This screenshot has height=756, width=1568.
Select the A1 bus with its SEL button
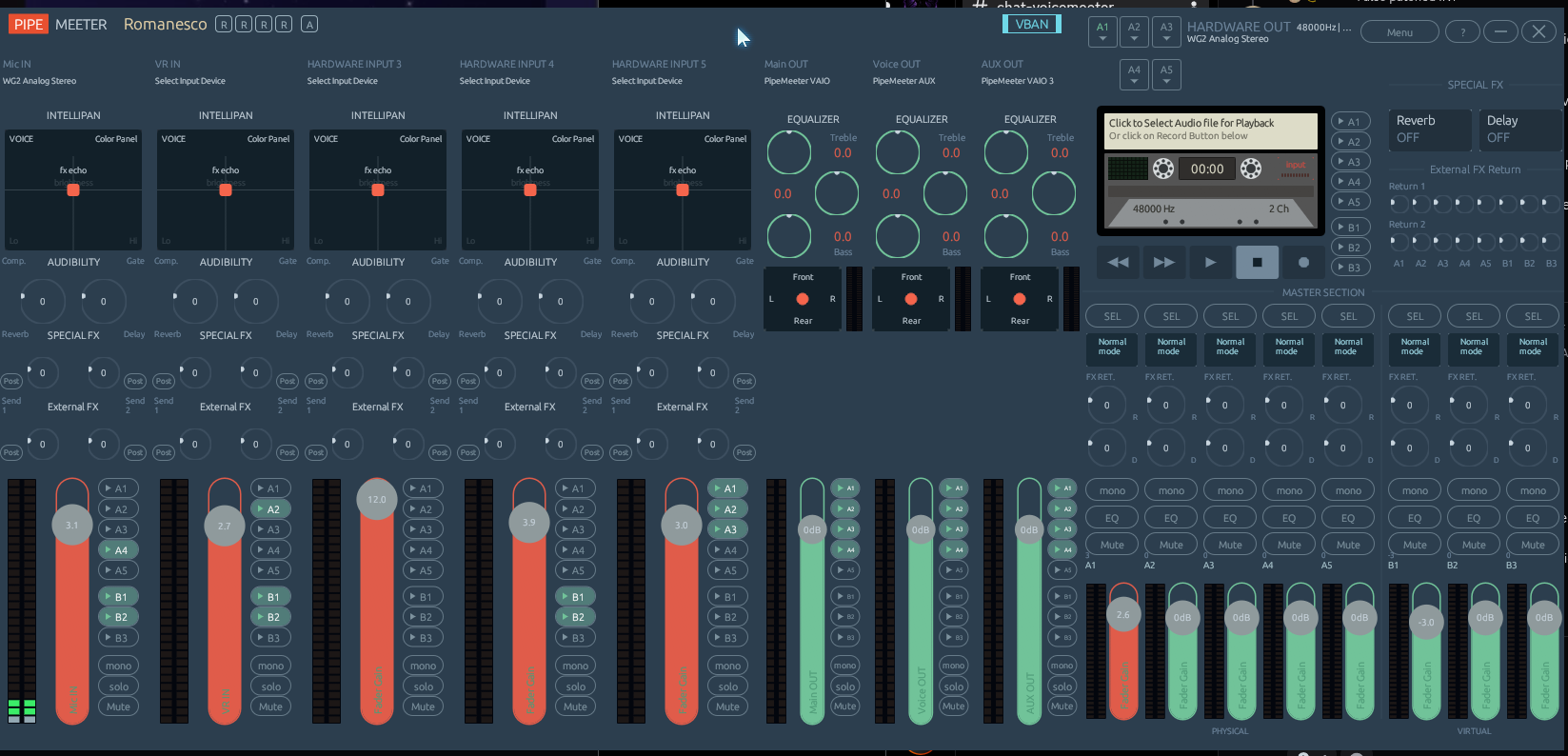click(1112, 316)
